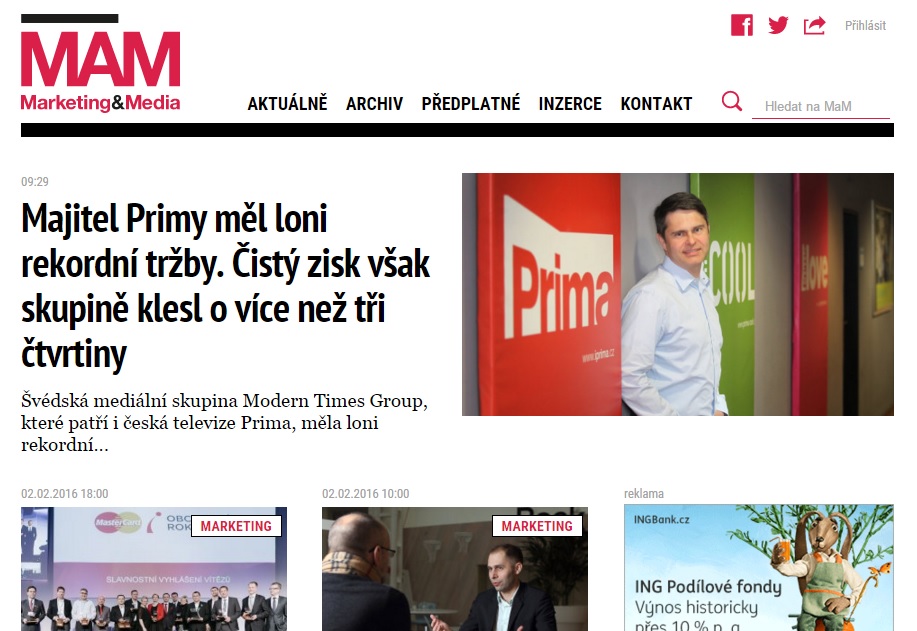Open the Aktuálně menu item
Screen dimensions: 917x631
point(287,104)
